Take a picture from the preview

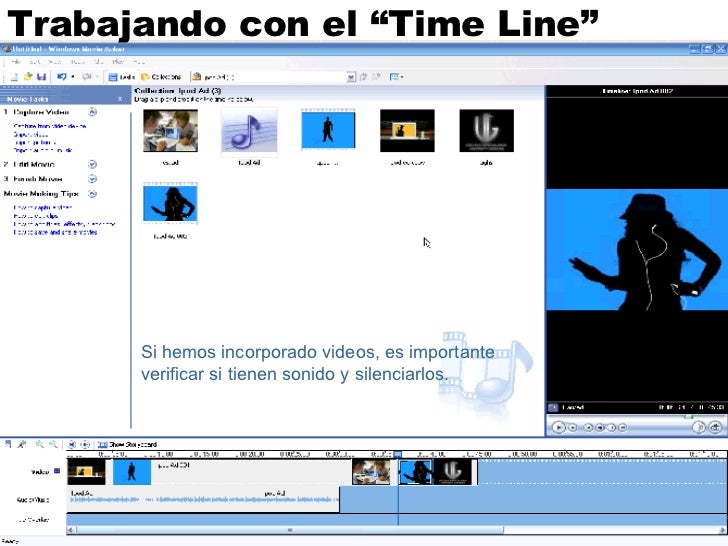[715, 427]
